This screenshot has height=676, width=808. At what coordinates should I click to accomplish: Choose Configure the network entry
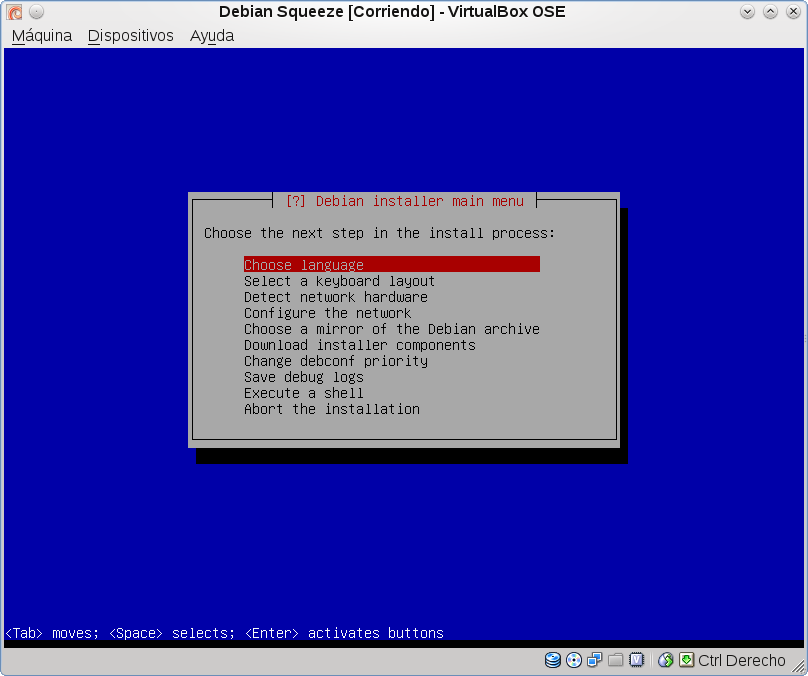click(x=328, y=313)
